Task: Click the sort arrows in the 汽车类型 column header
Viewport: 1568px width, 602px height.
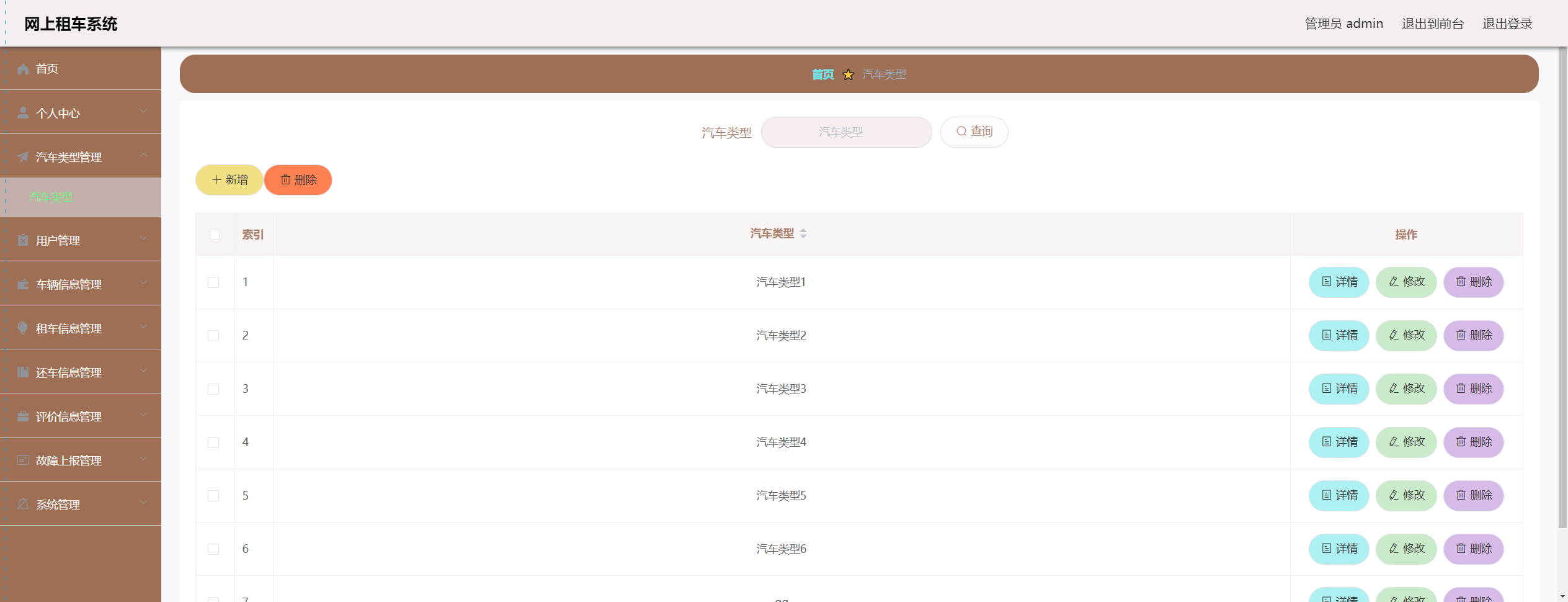Action: [803, 233]
